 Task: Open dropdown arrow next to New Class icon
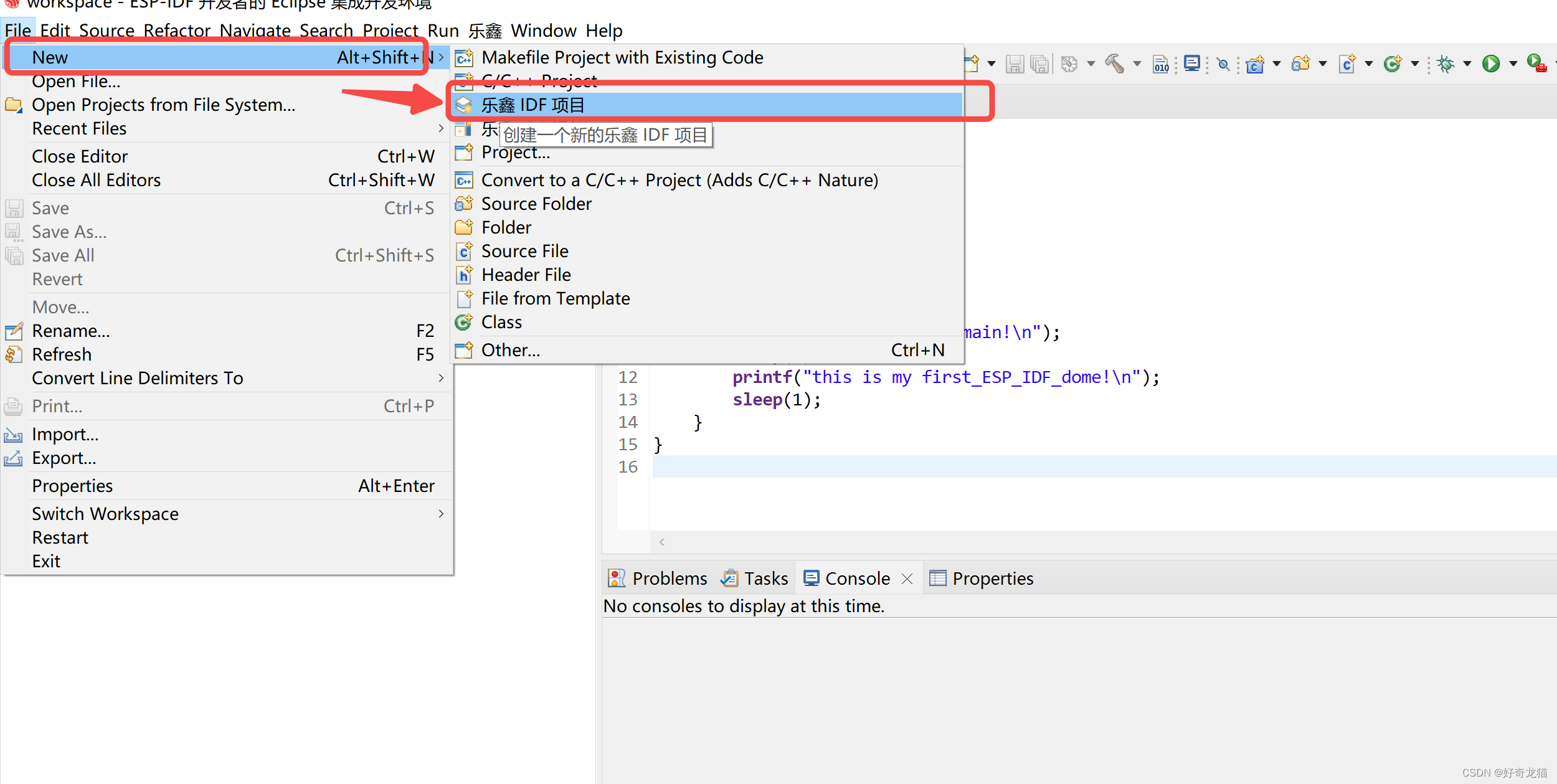[1415, 64]
